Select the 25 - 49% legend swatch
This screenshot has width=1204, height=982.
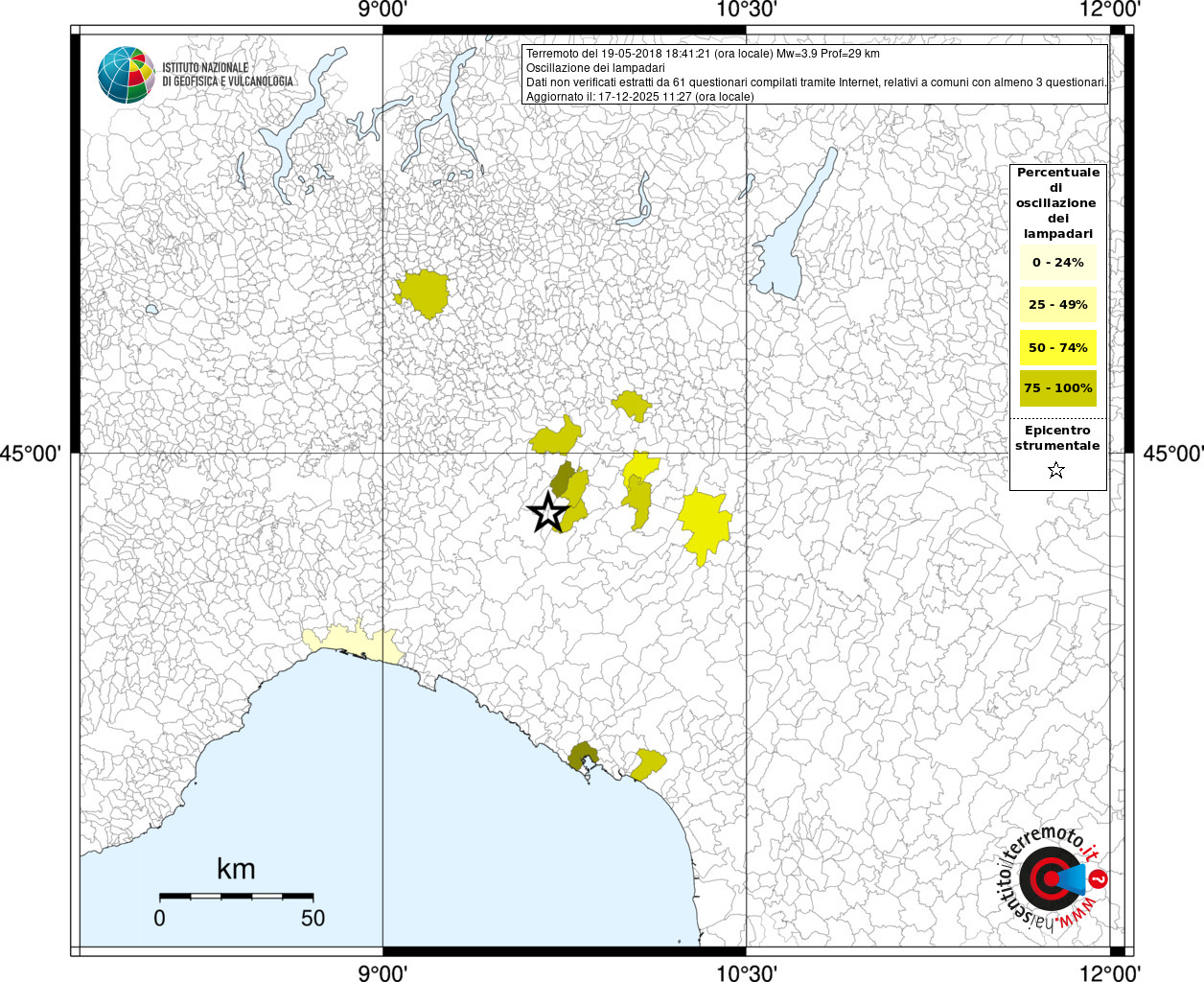pyautogui.click(x=1057, y=305)
